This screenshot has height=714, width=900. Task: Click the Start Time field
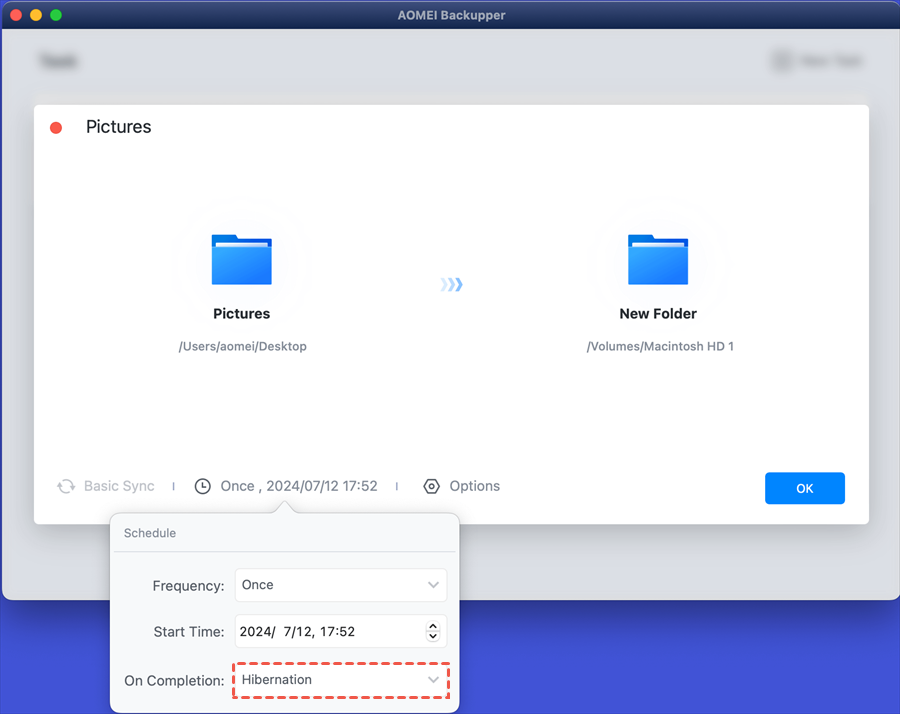(340, 631)
